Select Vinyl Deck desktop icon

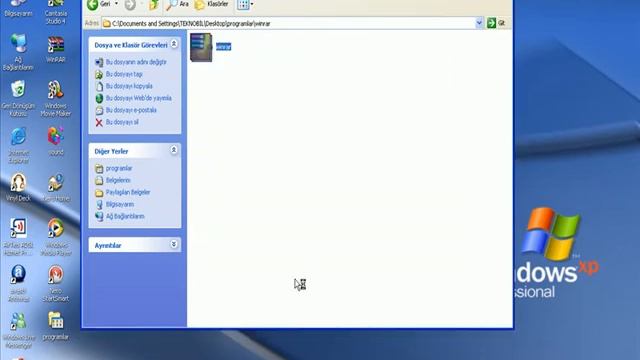pyautogui.click(x=18, y=187)
